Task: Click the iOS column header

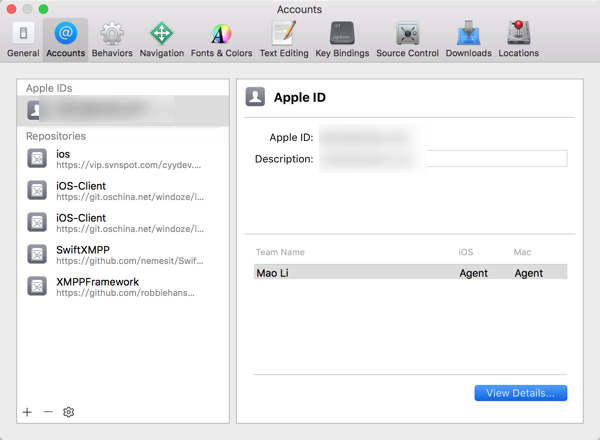Action: (466, 252)
